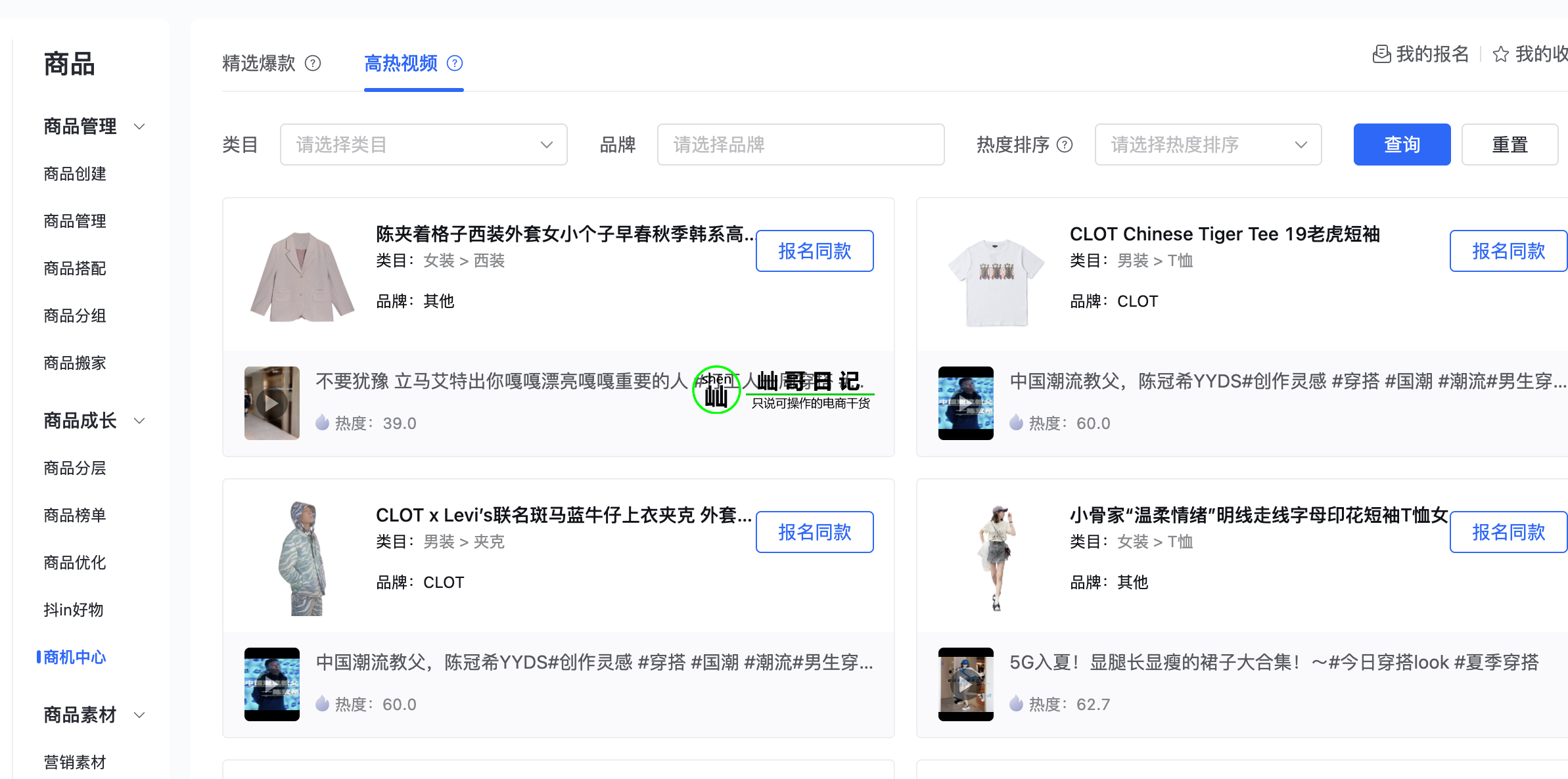
Task: Click help icon beside 热度排序
Action: [1065, 145]
